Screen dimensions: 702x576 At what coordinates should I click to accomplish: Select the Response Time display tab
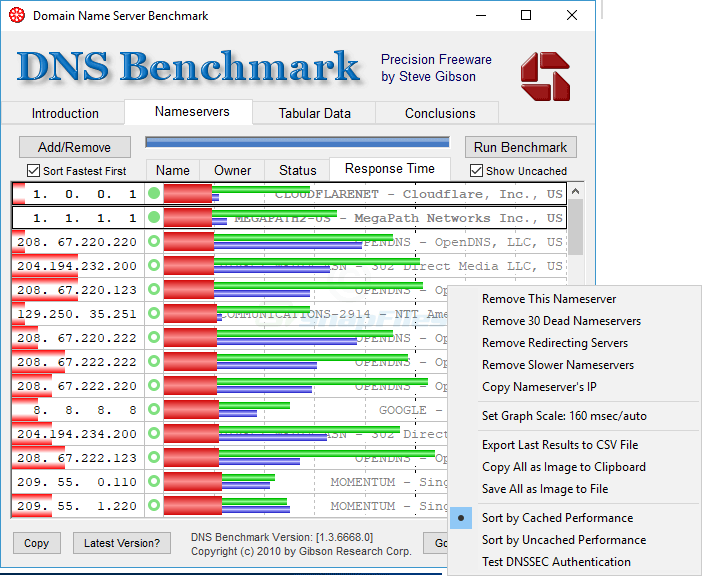(x=390, y=169)
